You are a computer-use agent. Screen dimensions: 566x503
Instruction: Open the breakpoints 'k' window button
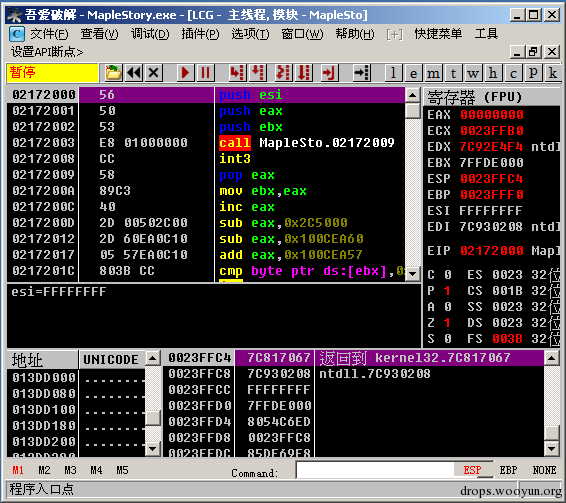click(552, 73)
